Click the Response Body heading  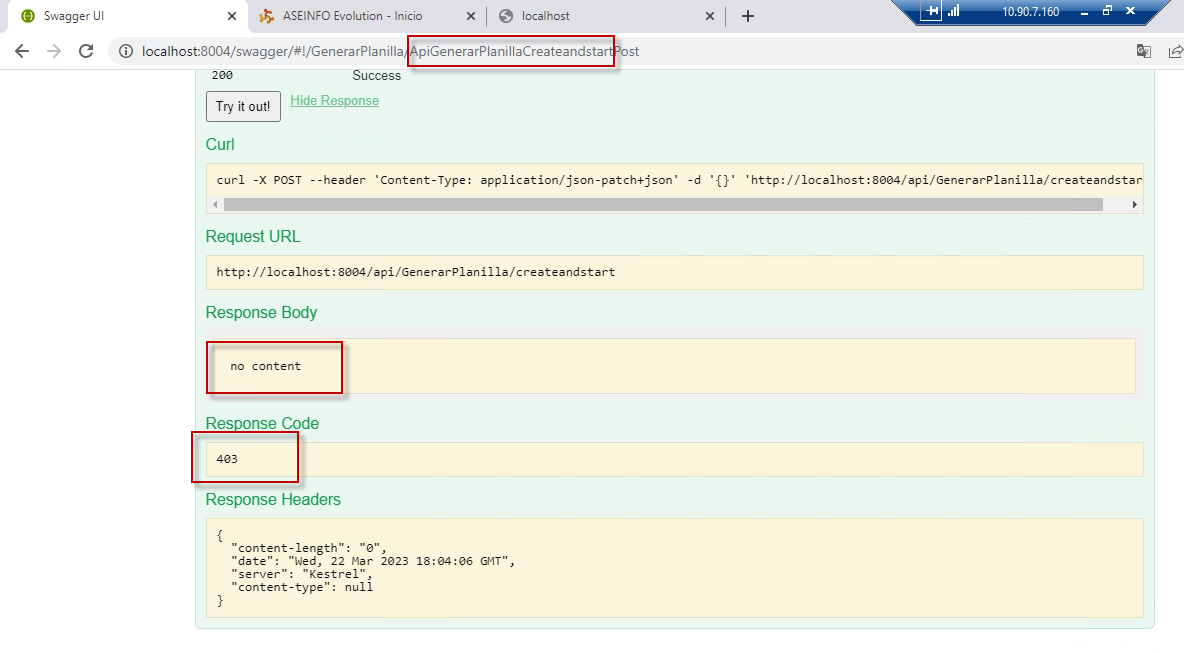click(x=261, y=313)
